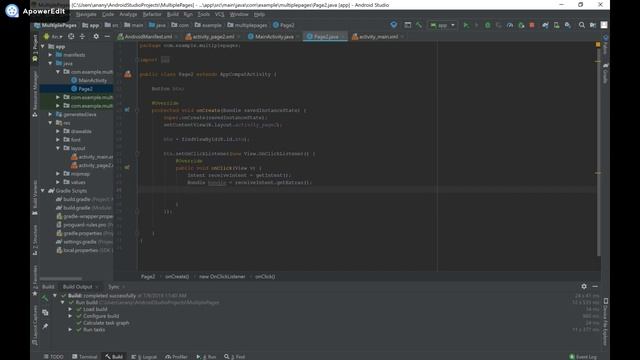The image size is (640, 360).
Task: Toggle the Device File Explorer side tab
Action: [605, 322]
